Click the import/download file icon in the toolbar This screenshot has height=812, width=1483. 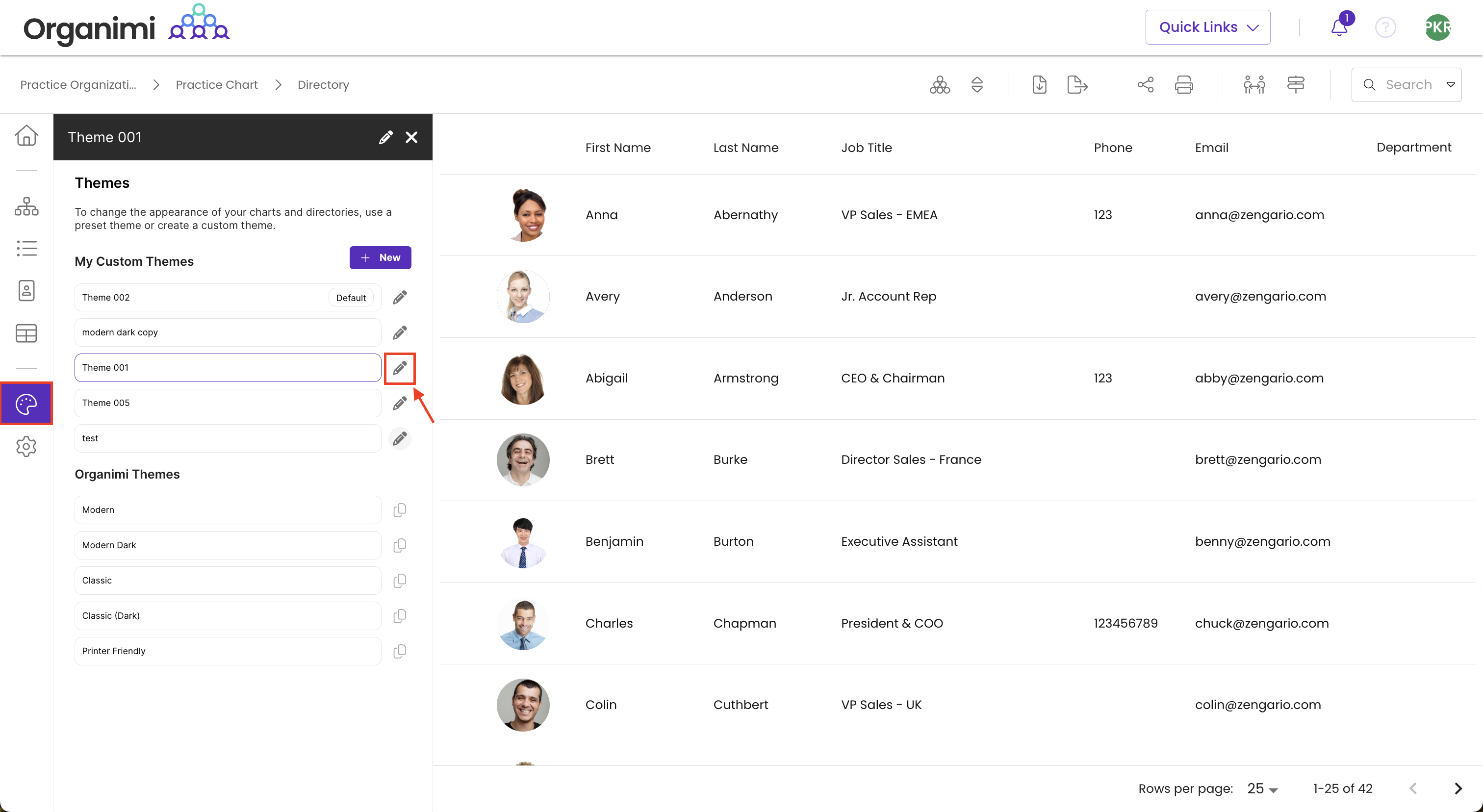click(x=1039, y=85)
